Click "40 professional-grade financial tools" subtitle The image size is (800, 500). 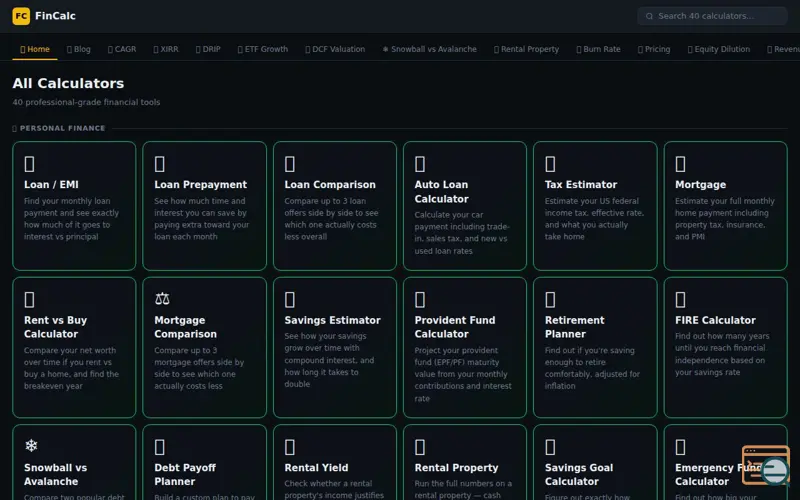coord(86,102)
